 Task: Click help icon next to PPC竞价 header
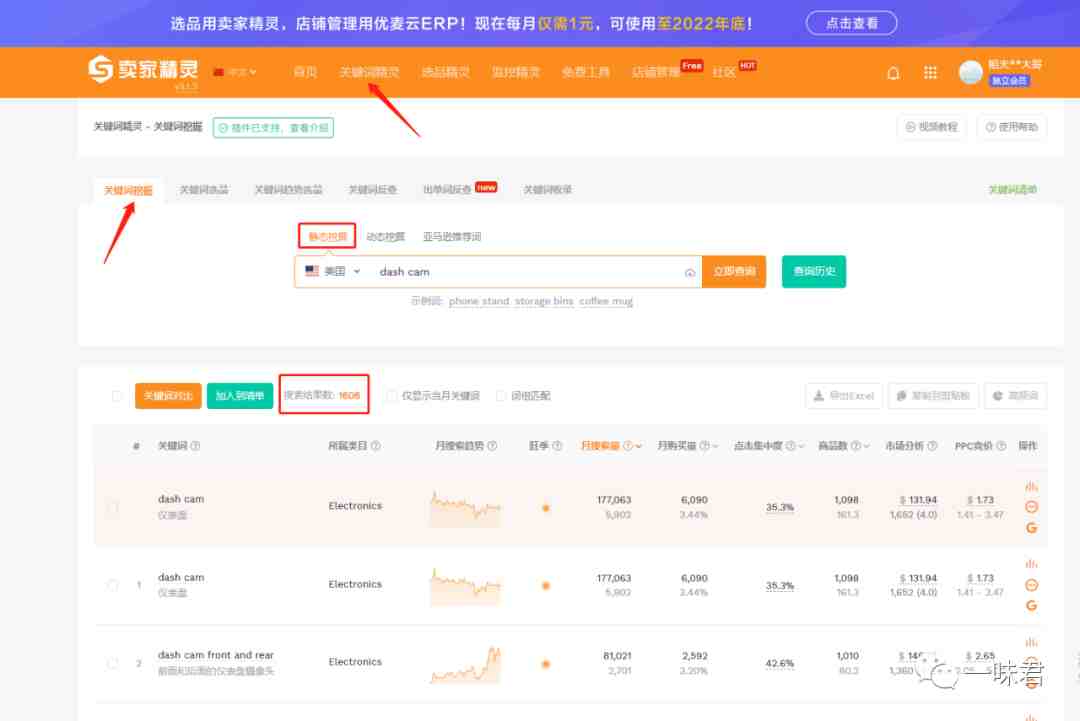tap(1001, 446)
